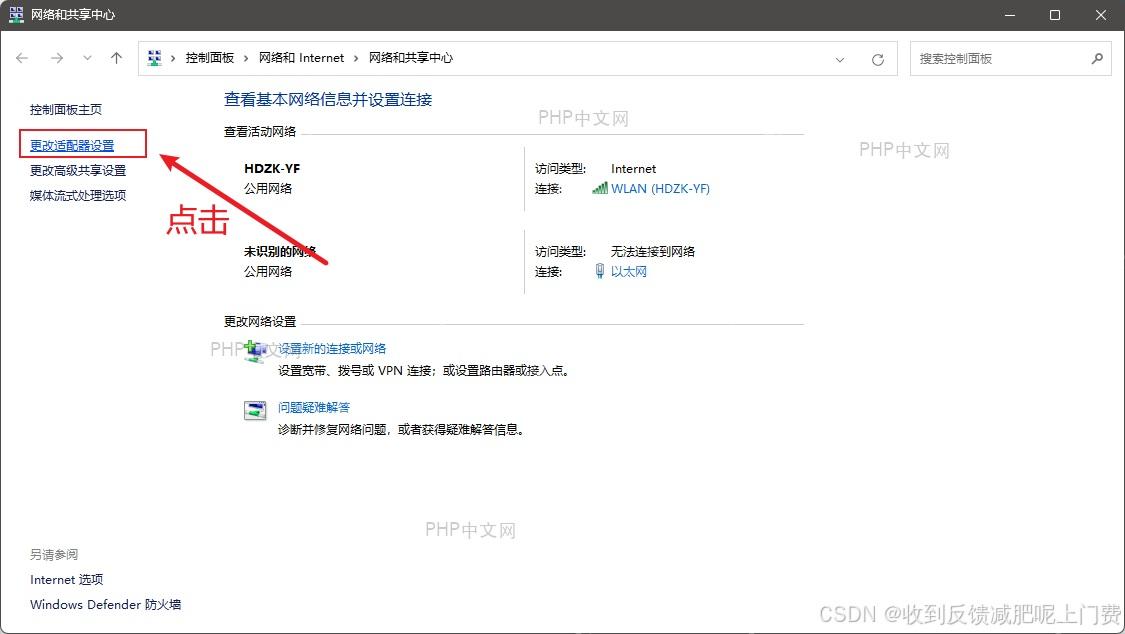Image resolution: width=1125 pixels, height=634 pixels.
Task: Click the troubleshooter icon
Action: click(x=255, y=410)
